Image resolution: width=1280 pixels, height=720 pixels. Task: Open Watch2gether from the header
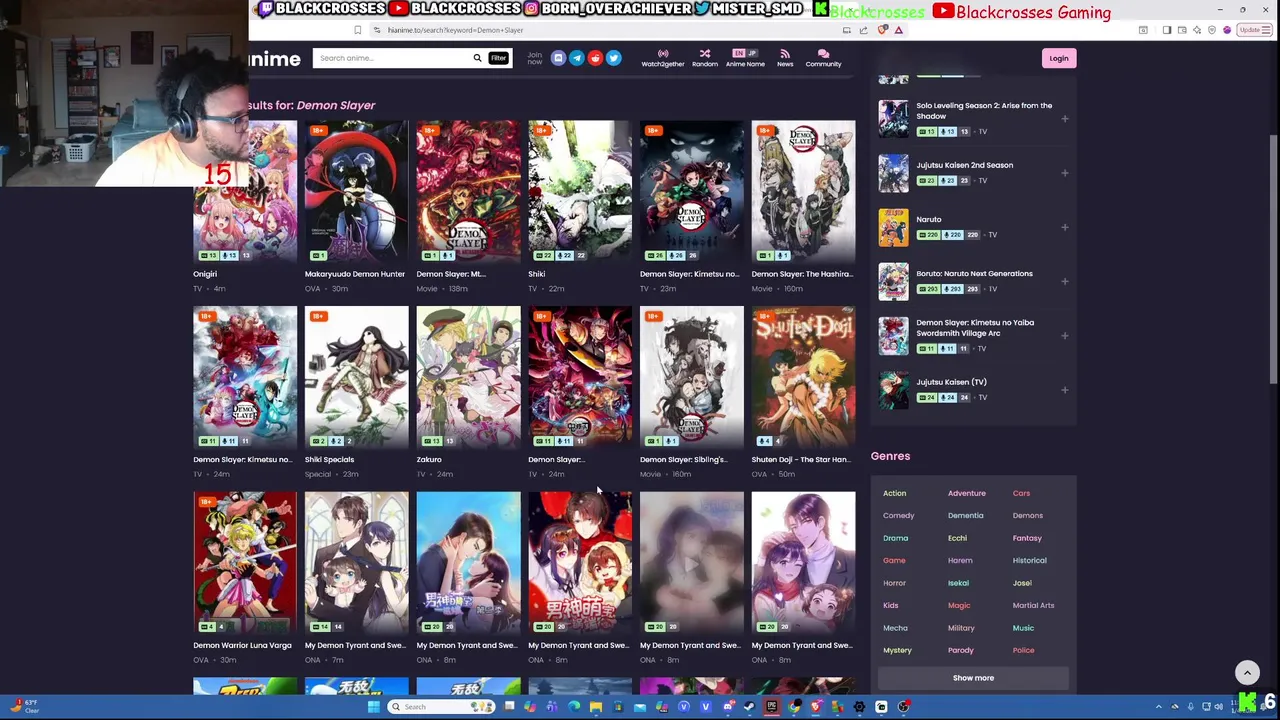[x=662, y=58]
